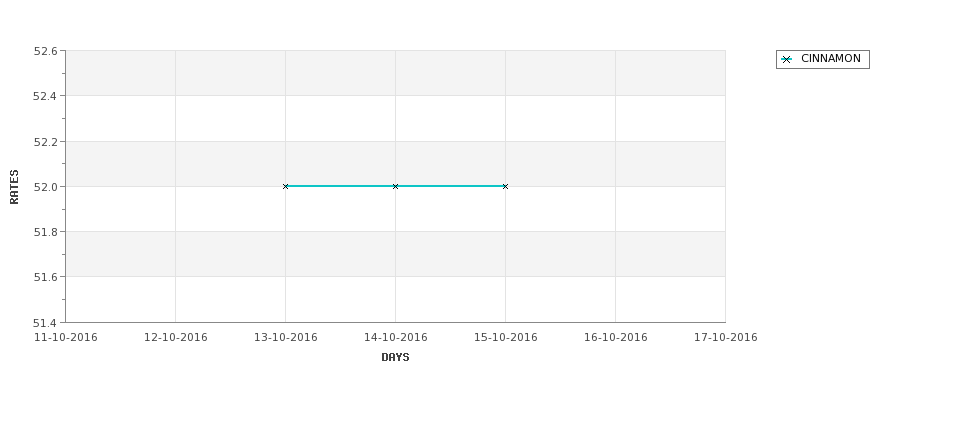Click the 12-10-2016 x-axis label
Screen dimensions: 975x429
click(x=175, y=338)
